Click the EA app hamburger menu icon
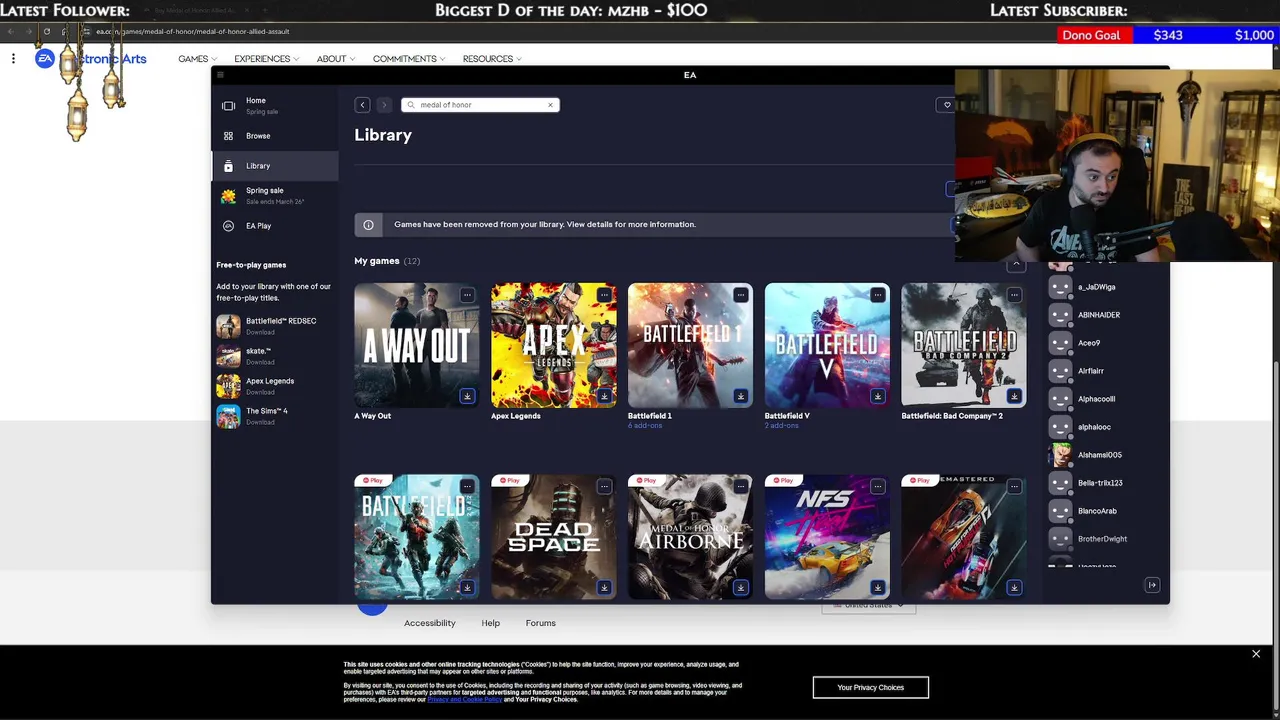The width and height of the screenshot is (1280, 720). click(x=220, y=75)
